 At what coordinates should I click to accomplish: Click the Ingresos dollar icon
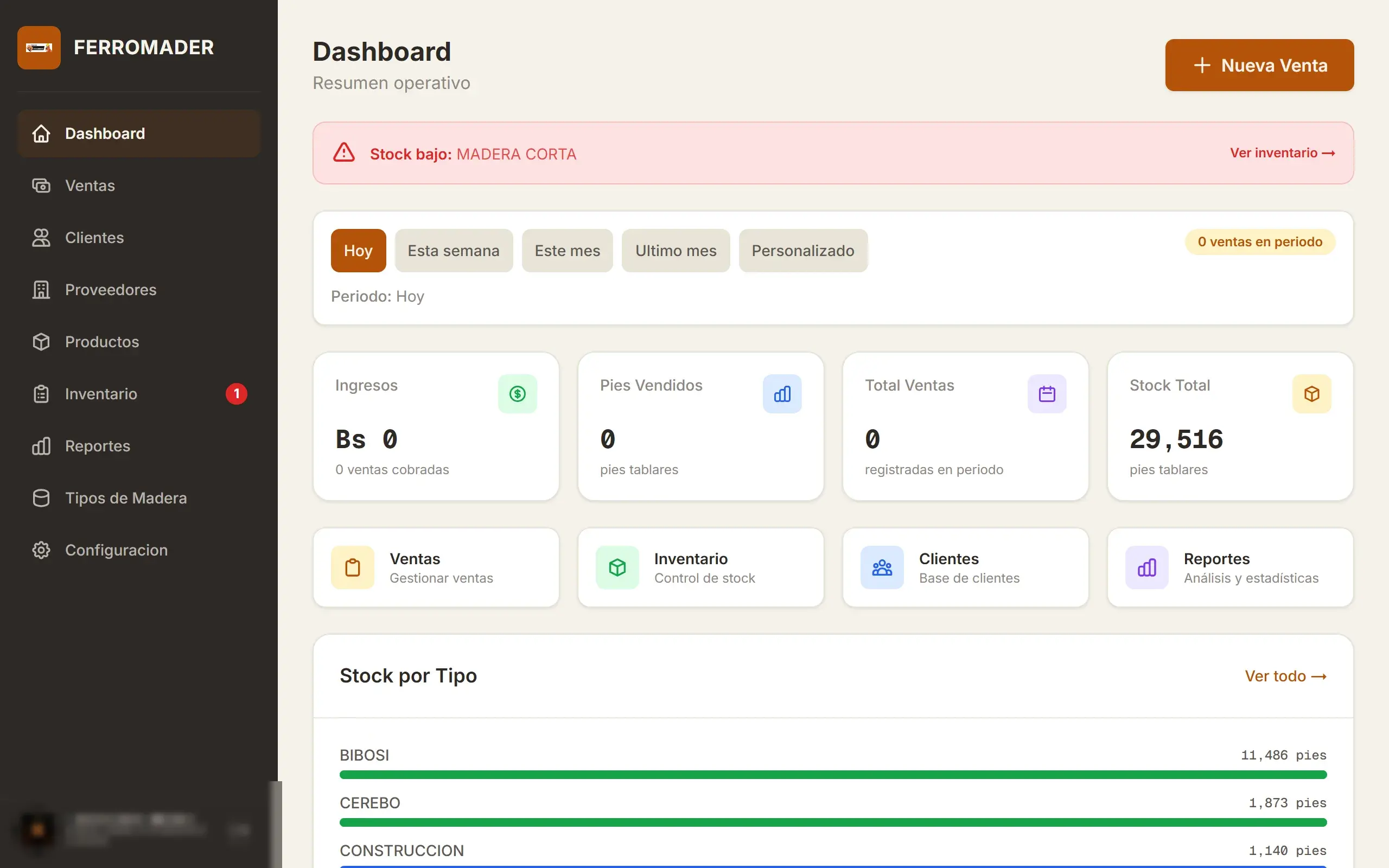coord(517,394)
